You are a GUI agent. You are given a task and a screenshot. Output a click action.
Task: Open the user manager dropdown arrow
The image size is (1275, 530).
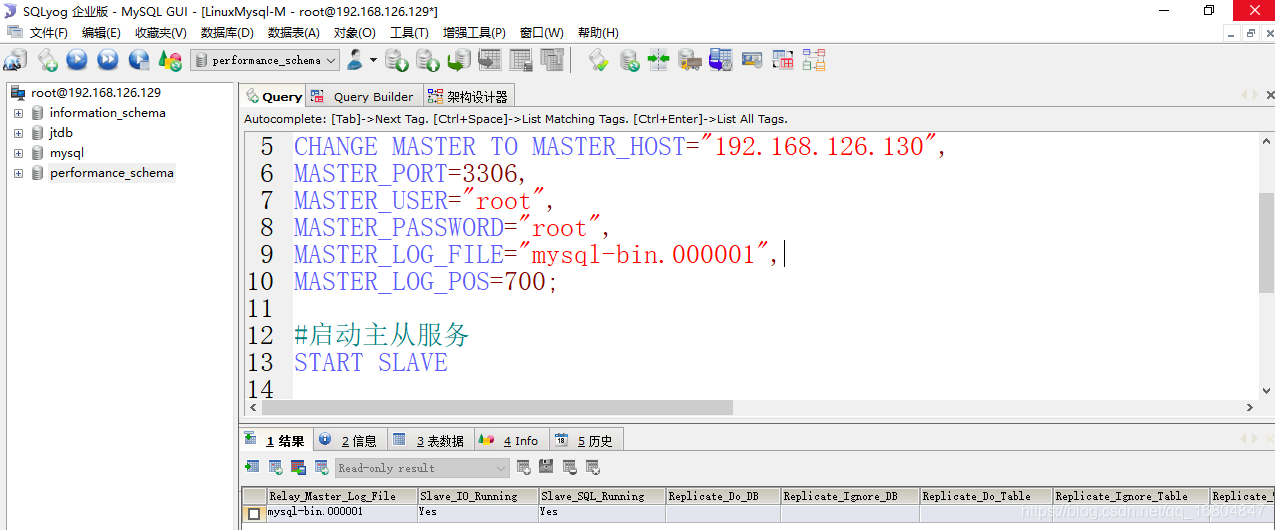coord(373,60)
